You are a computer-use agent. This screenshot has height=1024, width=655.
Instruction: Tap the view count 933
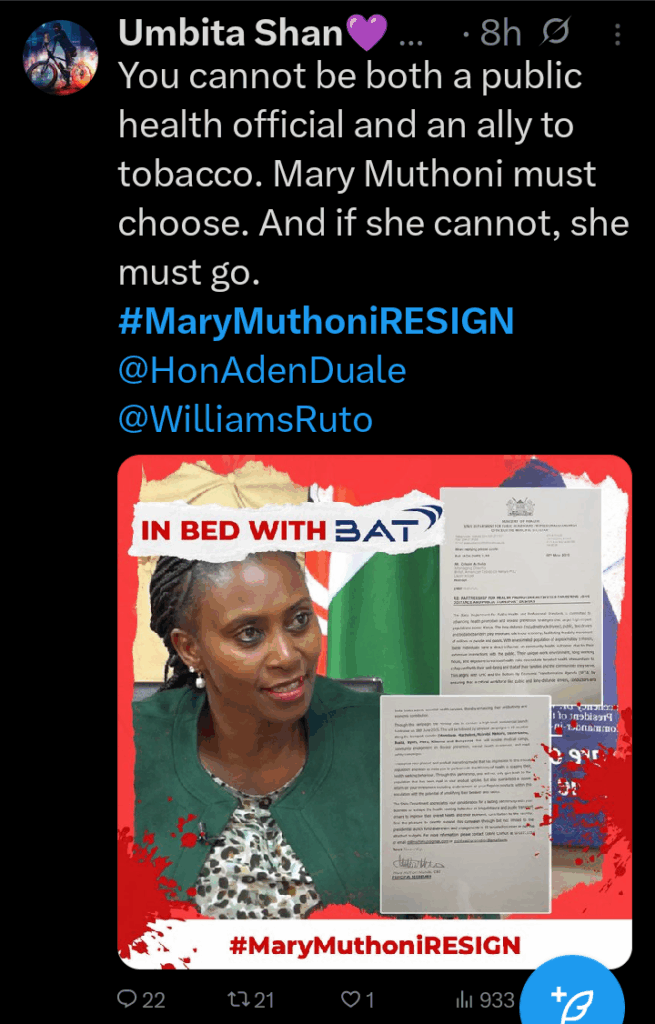(x=497, y=1000)
